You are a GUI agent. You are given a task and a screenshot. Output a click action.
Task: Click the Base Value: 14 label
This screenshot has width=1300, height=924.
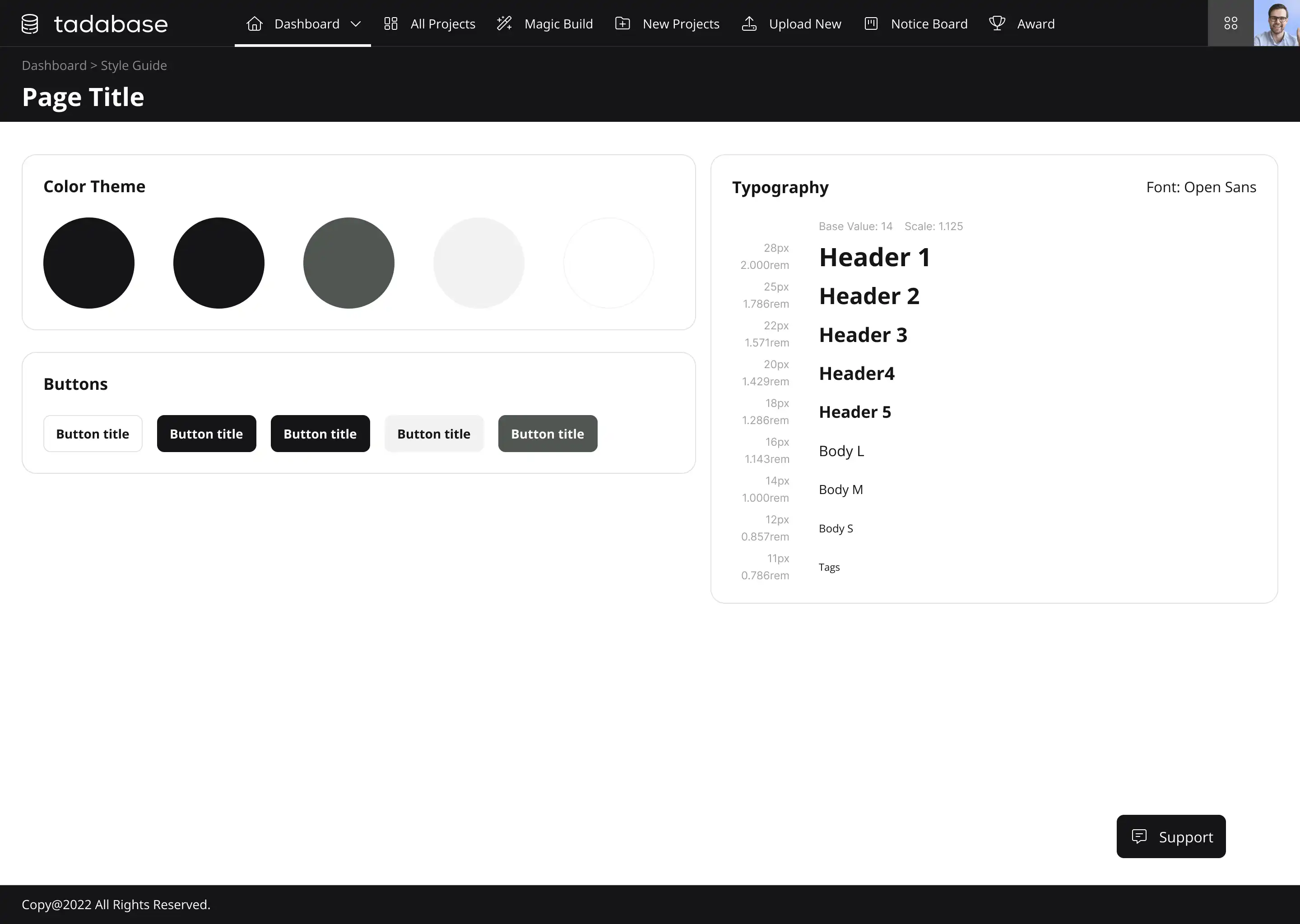(x=855, y=226)
